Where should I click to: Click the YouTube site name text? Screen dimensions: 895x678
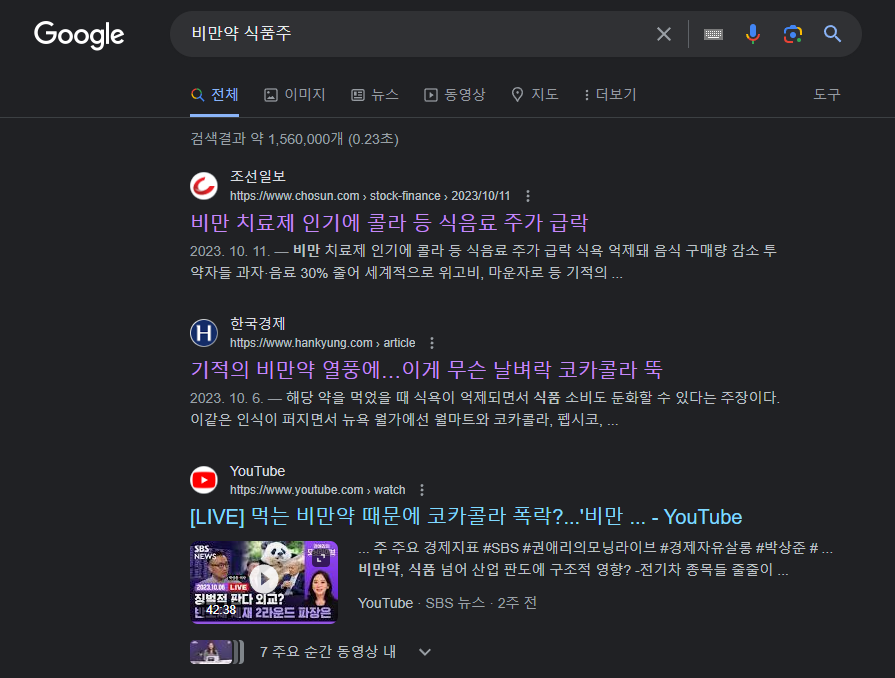tap(257, 471)
